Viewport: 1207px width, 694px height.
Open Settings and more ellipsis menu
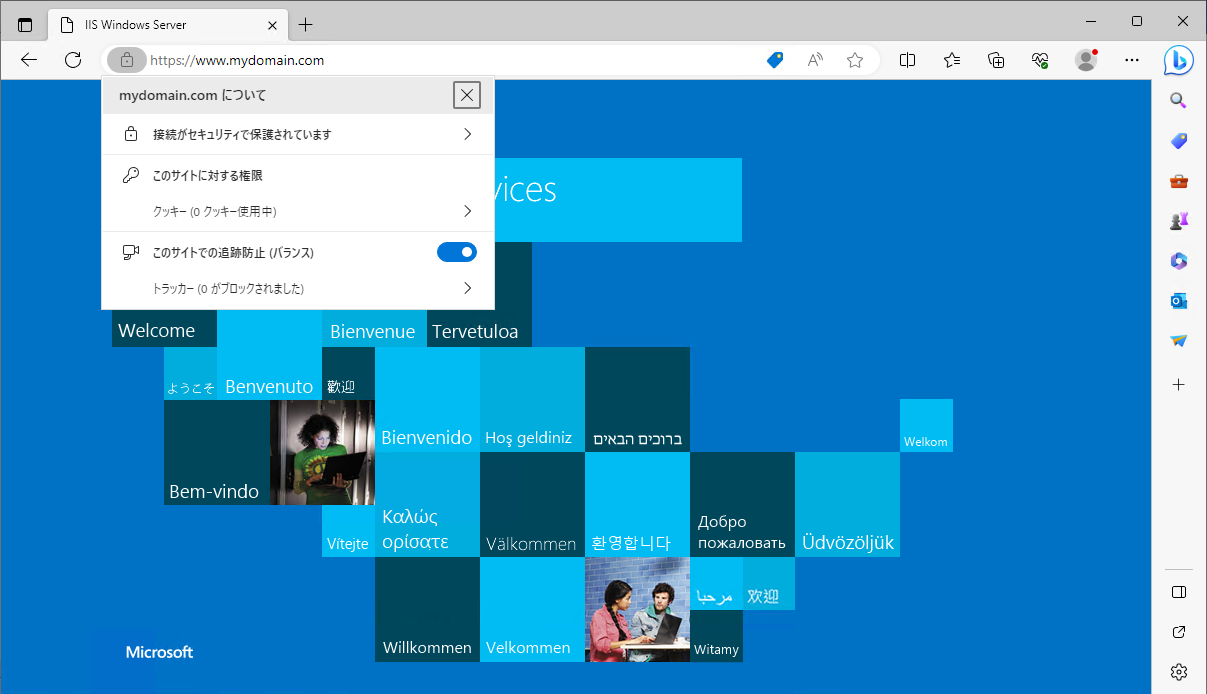click(1132, 60)
